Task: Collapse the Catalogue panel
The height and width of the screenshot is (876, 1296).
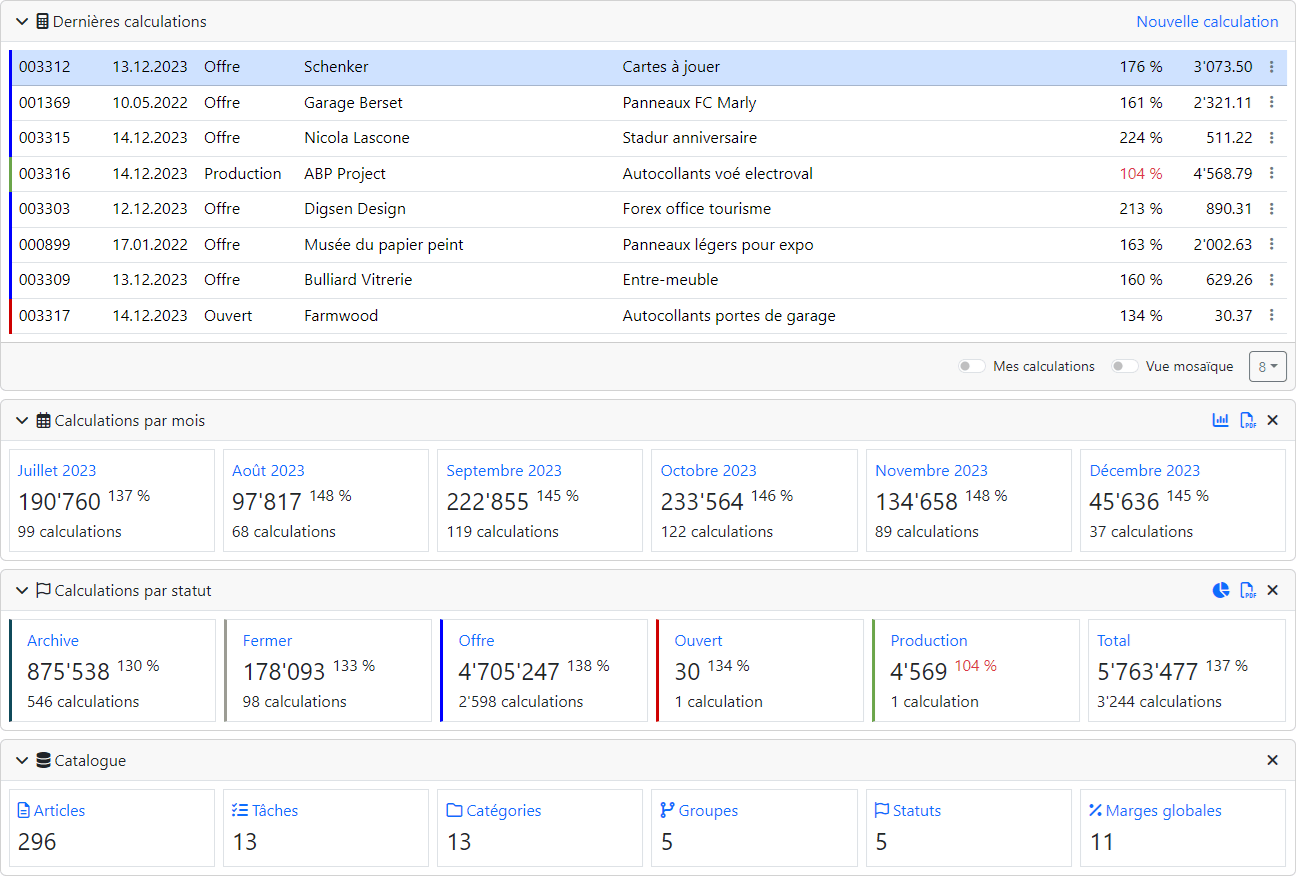Action: coord(22,761)
